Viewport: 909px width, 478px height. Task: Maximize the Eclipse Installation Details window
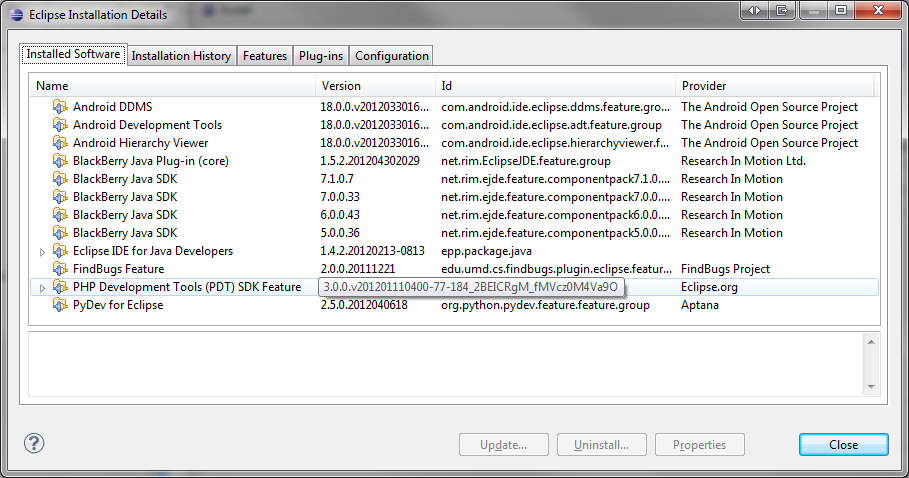pos(841,10)
